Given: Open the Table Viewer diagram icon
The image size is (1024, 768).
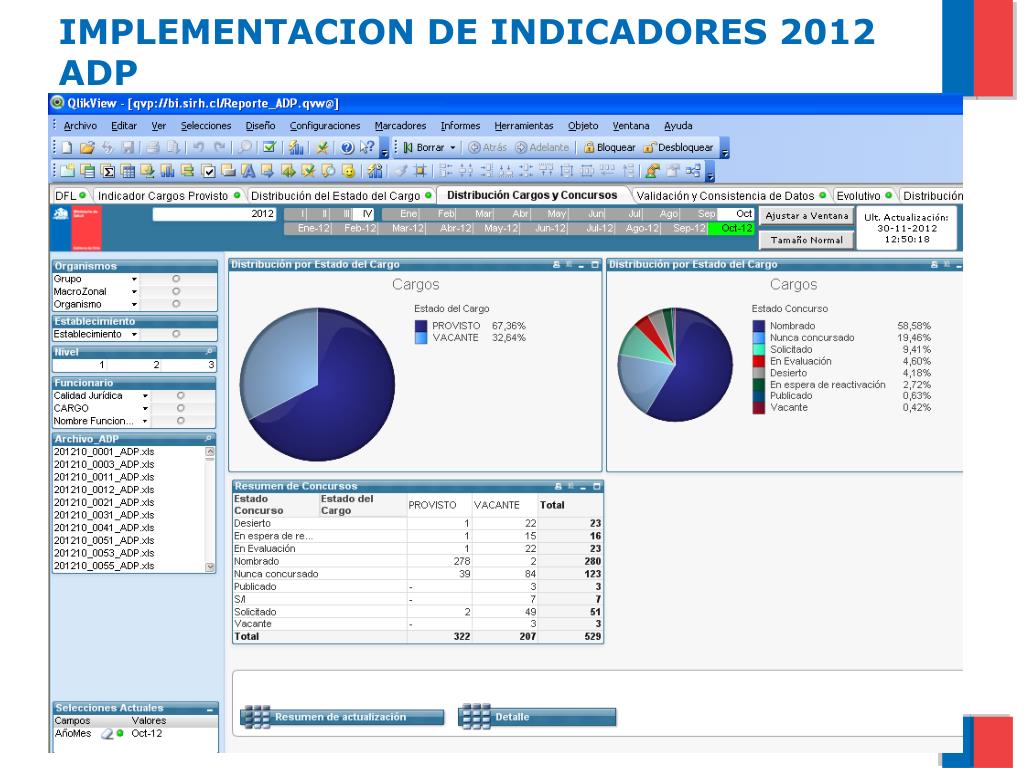Looking at the screenshot, I should coord(694,171).
